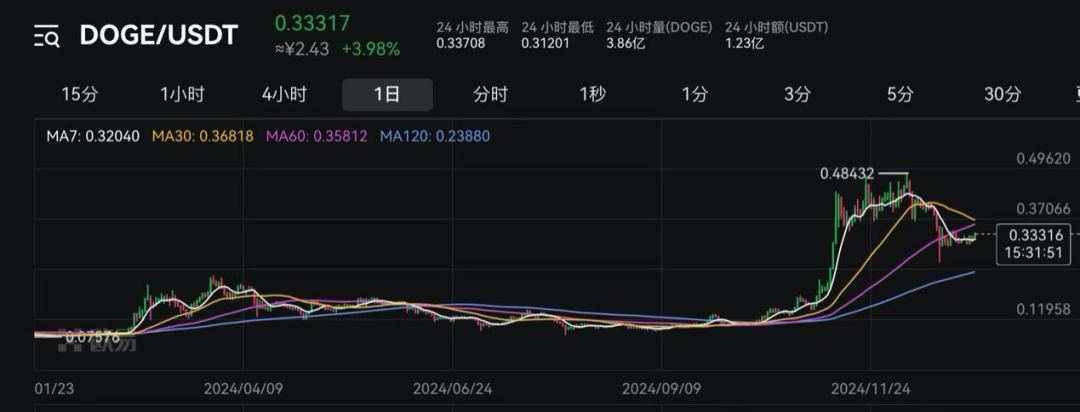Click the ≈¥2.43 converted price
Viewport: 1080px width, 412px height.
(x=302, y=50)
